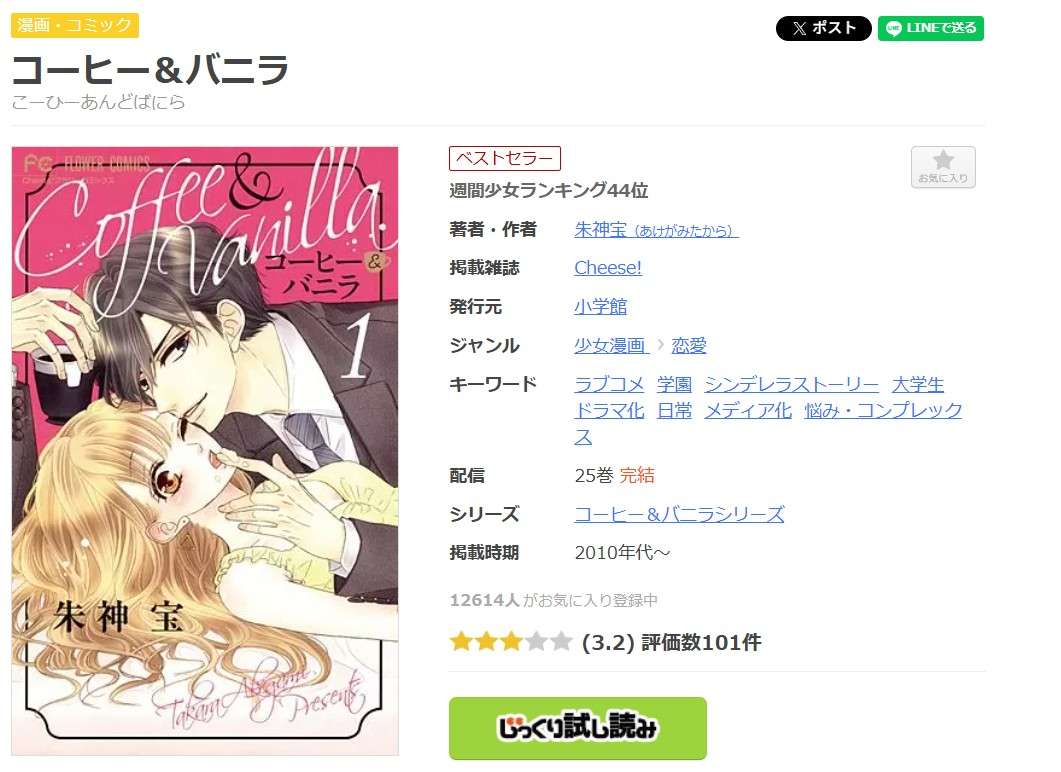
Task: Click the ドラマ化 keyword
Action: tap(609, 410)
